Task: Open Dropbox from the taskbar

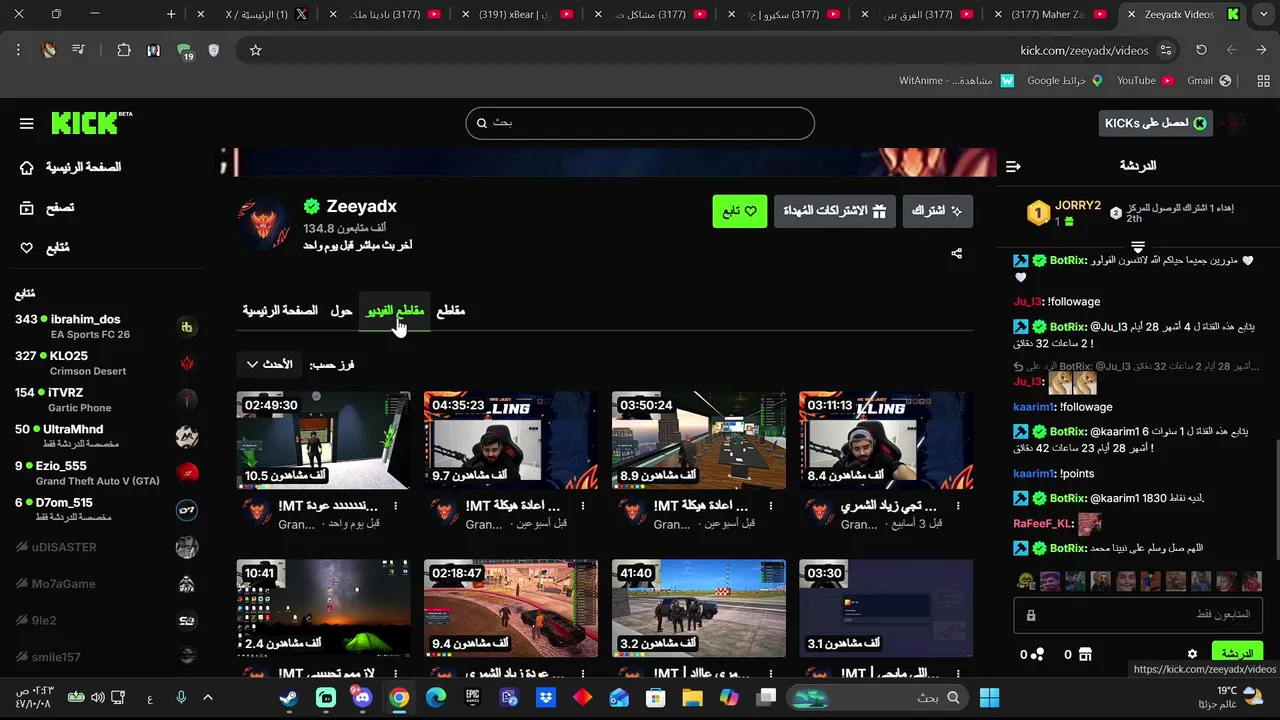Action: click(x=546, y=698)
